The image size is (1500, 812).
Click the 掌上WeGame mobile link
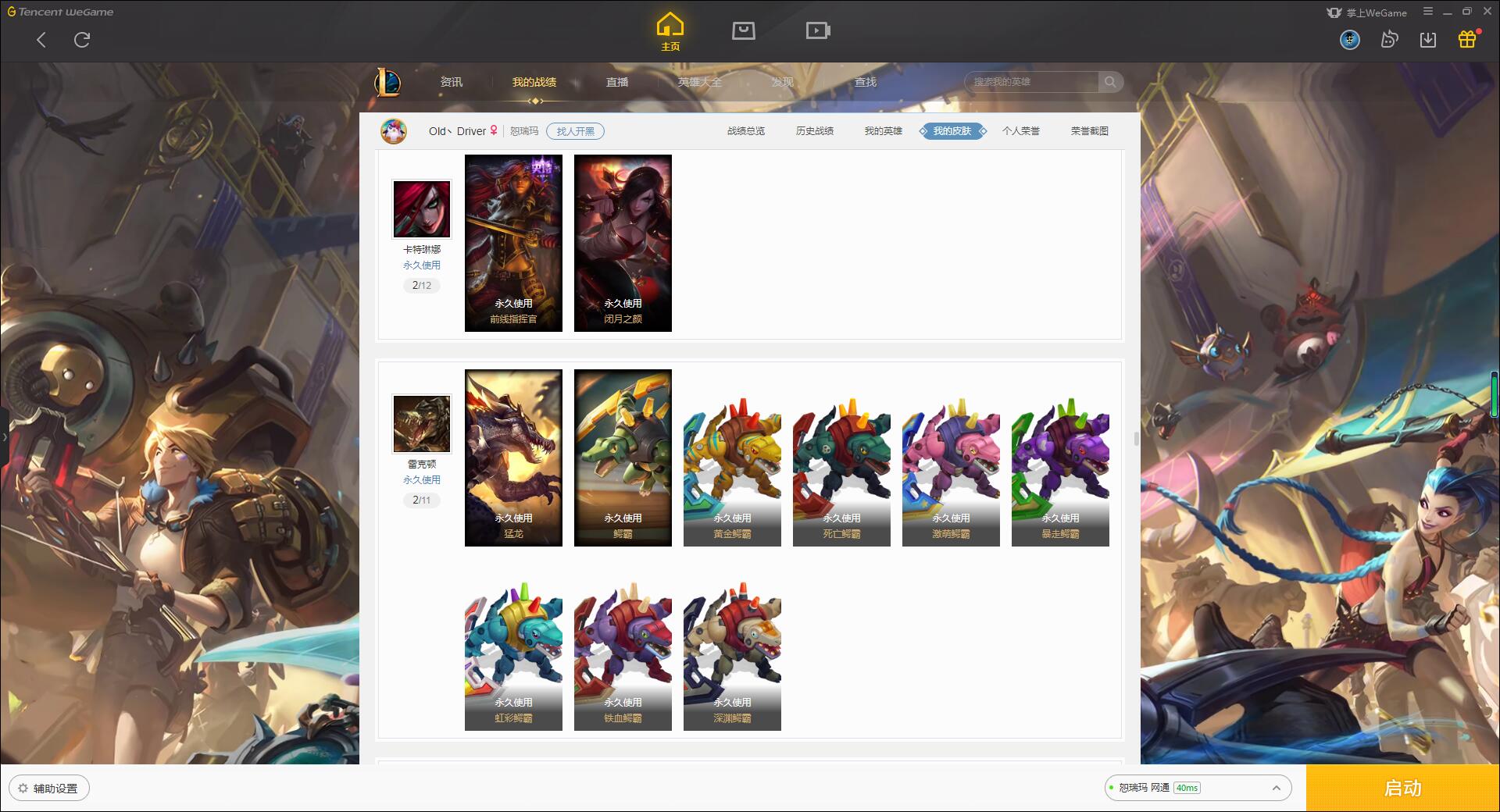pos(1367,12)
